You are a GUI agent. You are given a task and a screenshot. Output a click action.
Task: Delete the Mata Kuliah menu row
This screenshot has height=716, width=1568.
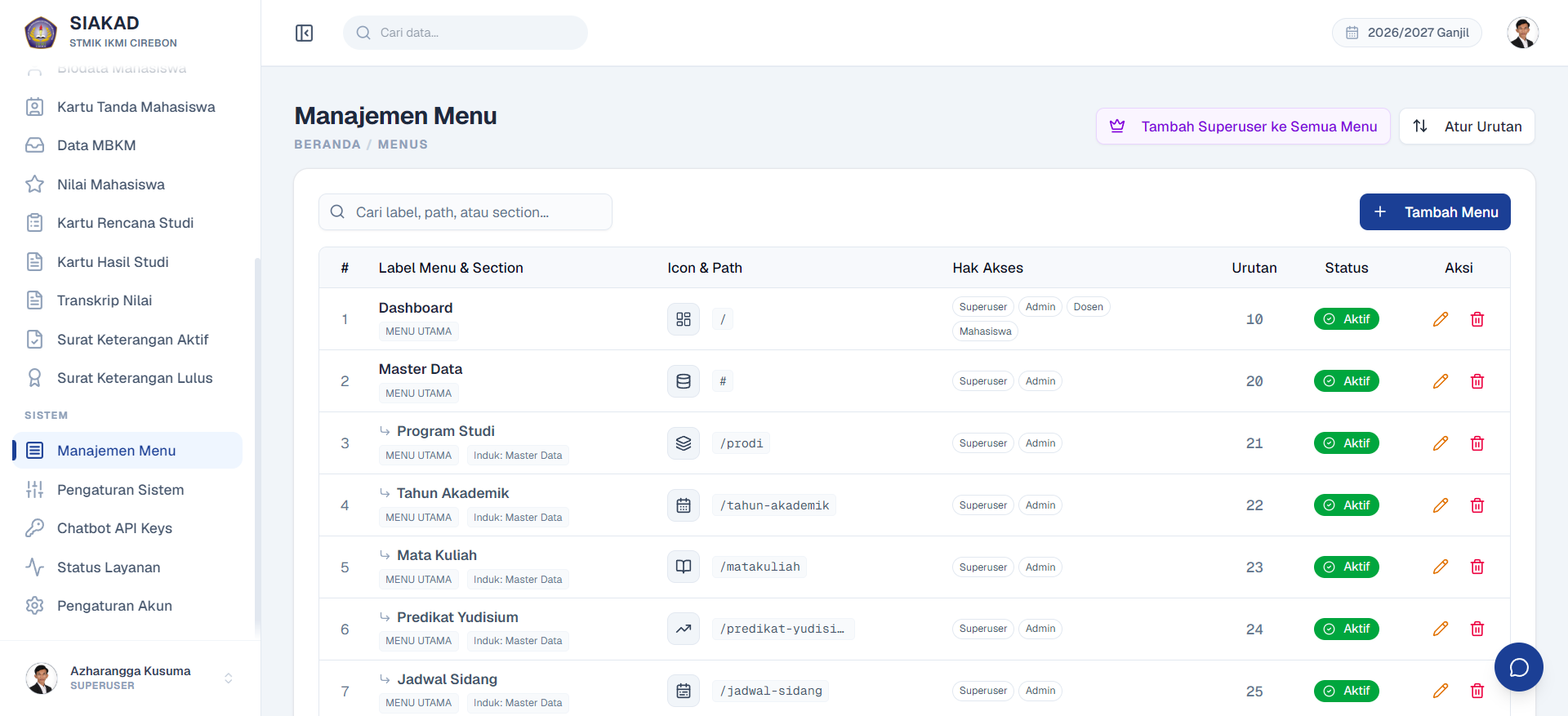point(1477,567)
